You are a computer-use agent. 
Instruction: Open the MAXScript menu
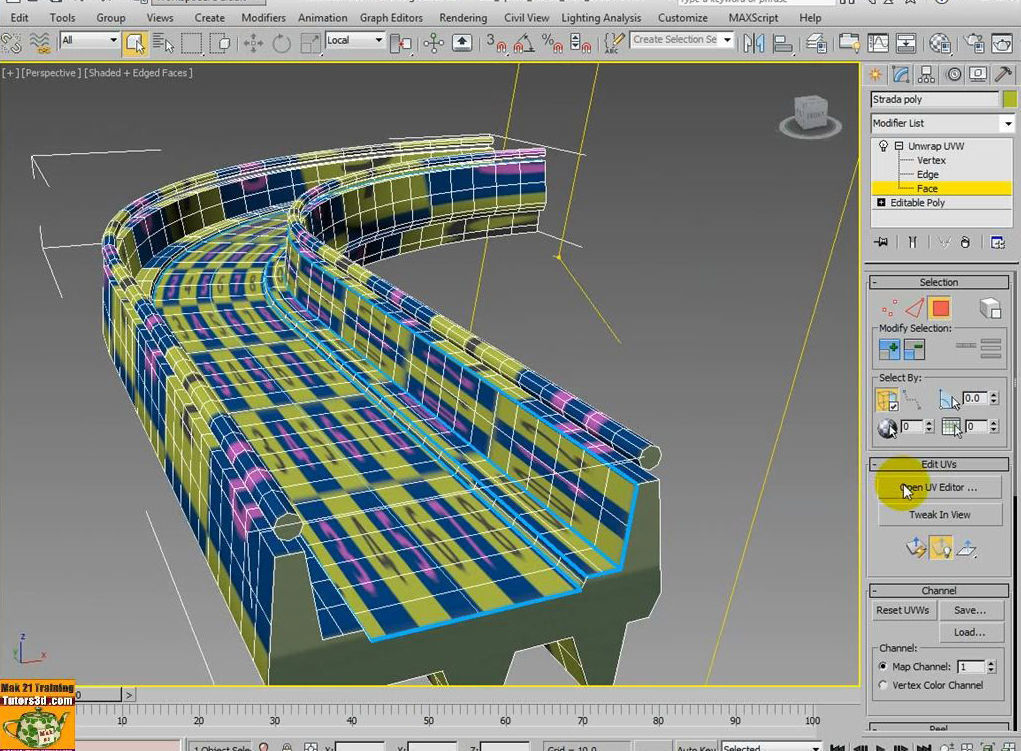(753, 18)
